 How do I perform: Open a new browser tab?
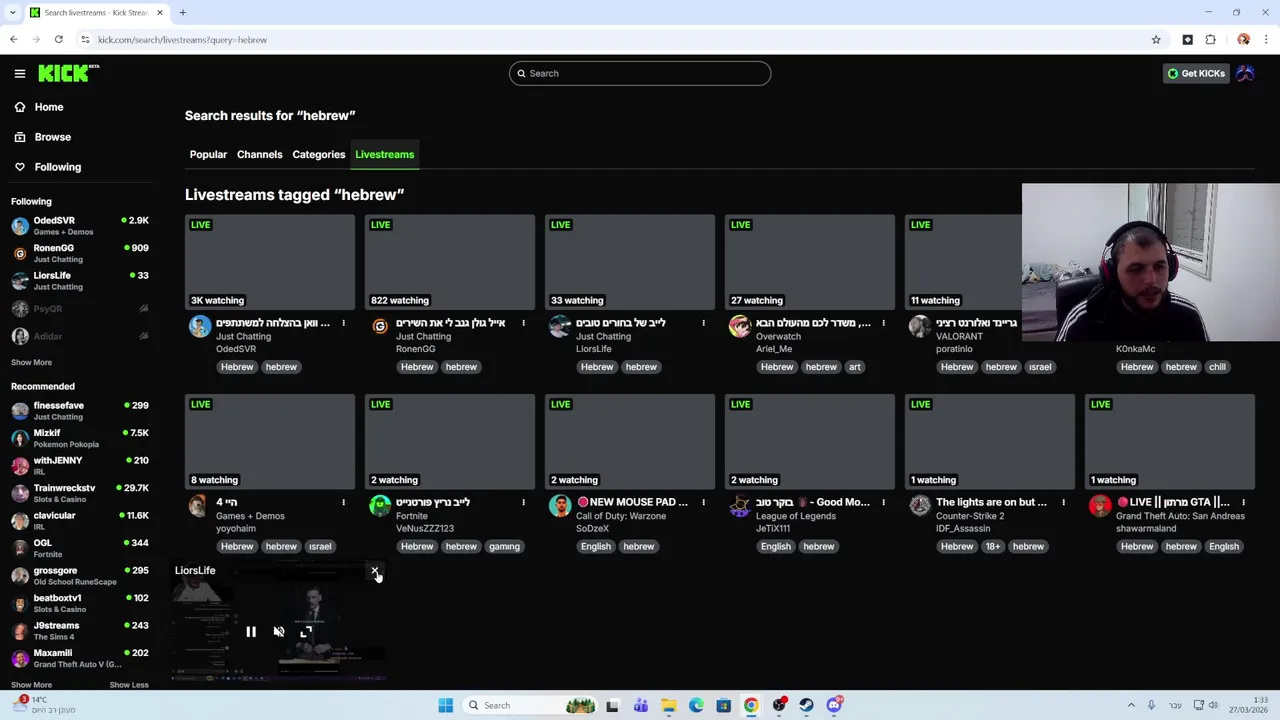point(183,12)
